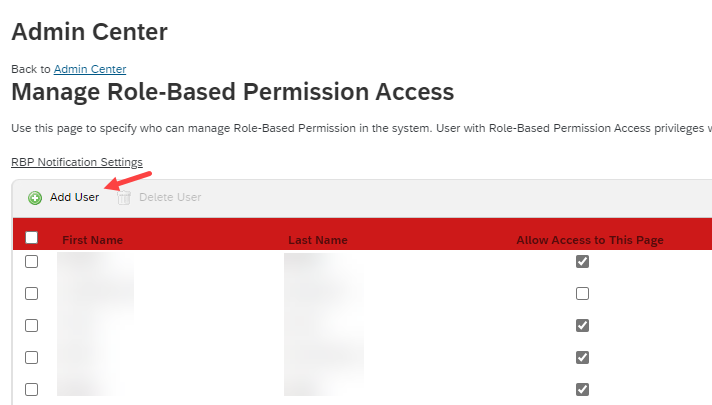The image size is (712, 405).
Task: Click the First Name column header
Action: [93, 240]
